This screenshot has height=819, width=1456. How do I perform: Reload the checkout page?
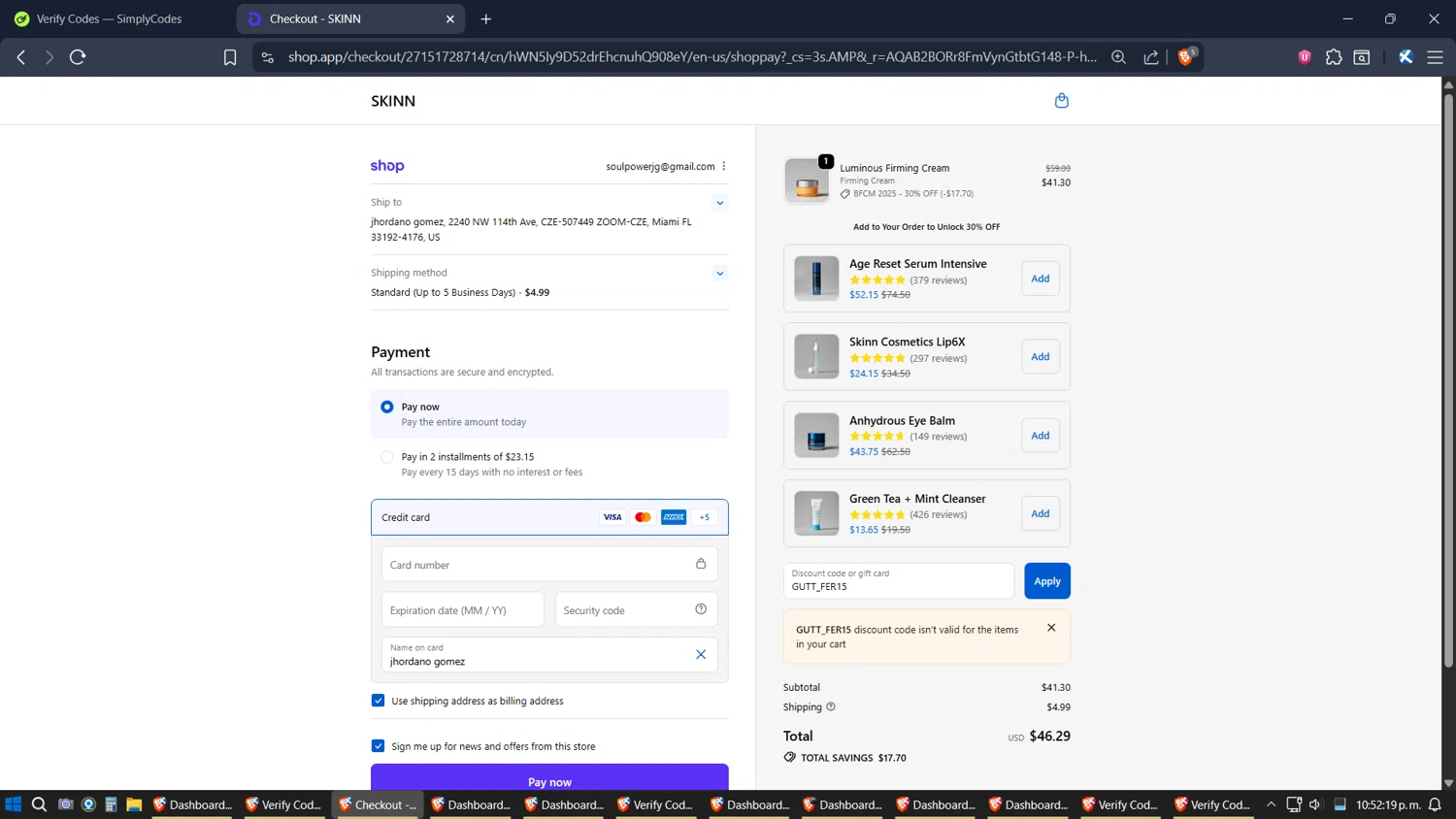coord(78,57)
